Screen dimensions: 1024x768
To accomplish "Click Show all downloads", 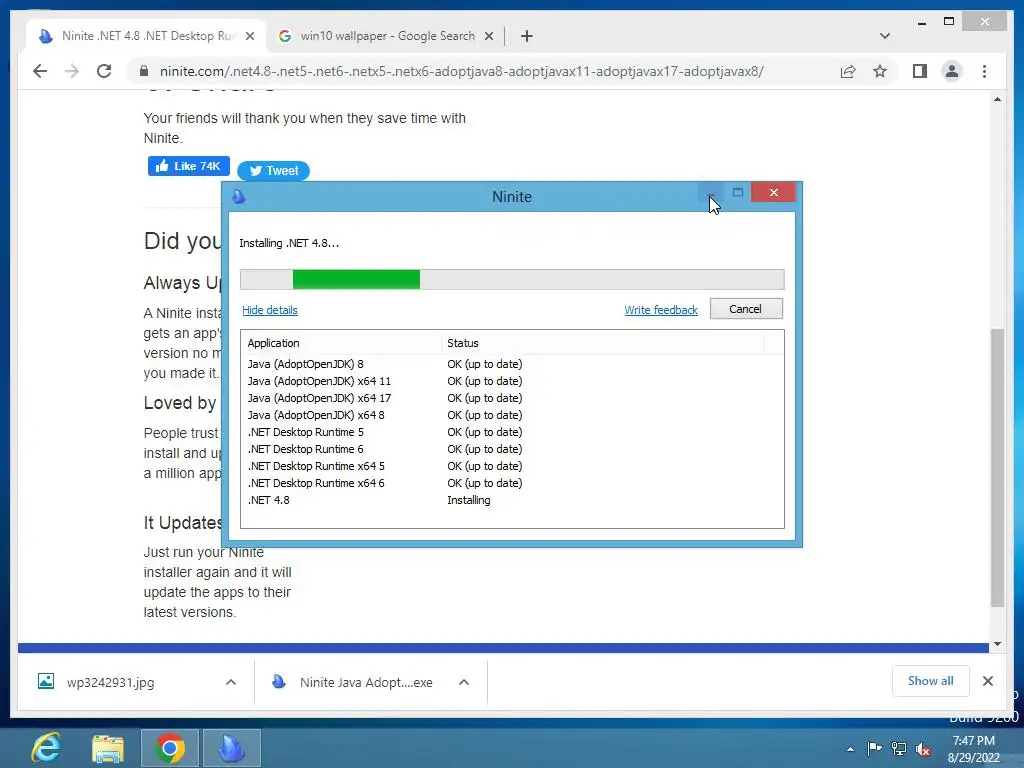I will pos(930,681).
